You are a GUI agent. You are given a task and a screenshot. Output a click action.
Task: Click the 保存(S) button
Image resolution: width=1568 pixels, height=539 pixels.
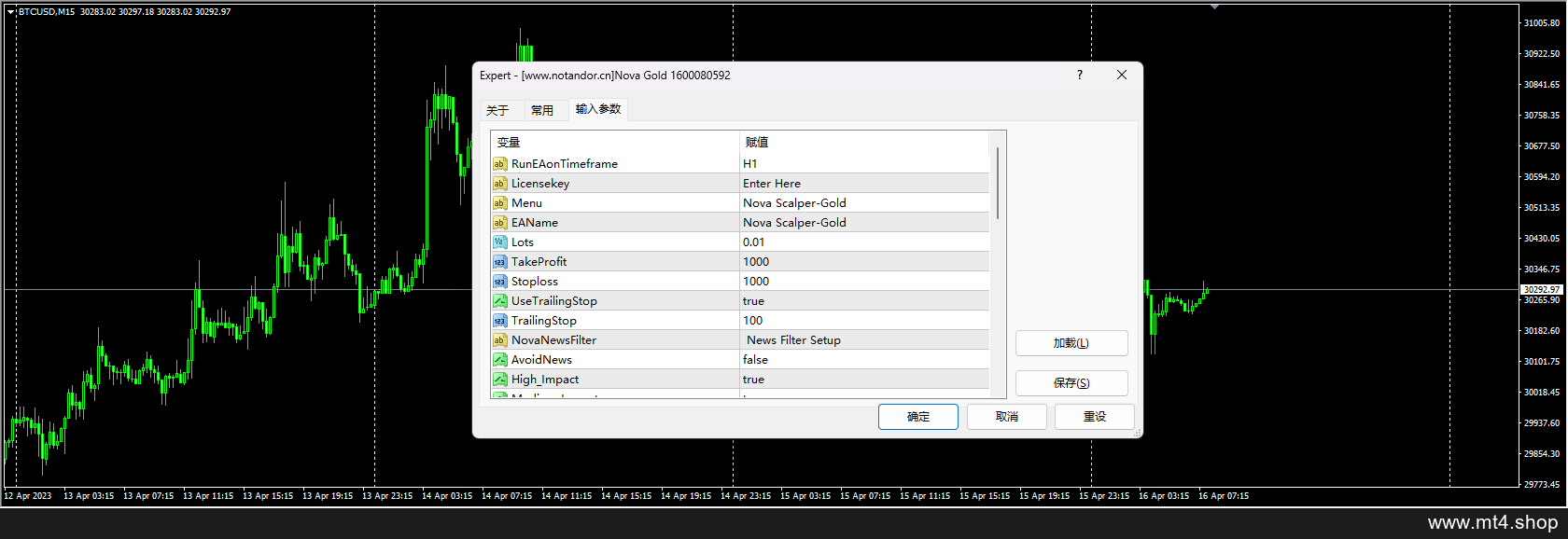pyautogui.click(x=1071, y=383)
